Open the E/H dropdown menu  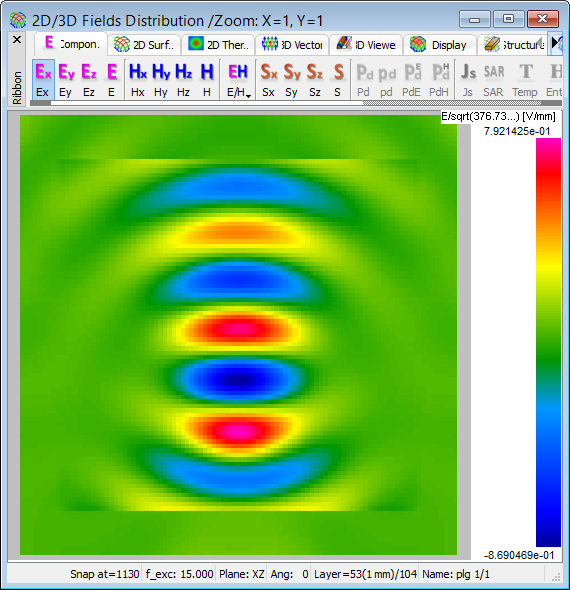[x=238, y=80]
